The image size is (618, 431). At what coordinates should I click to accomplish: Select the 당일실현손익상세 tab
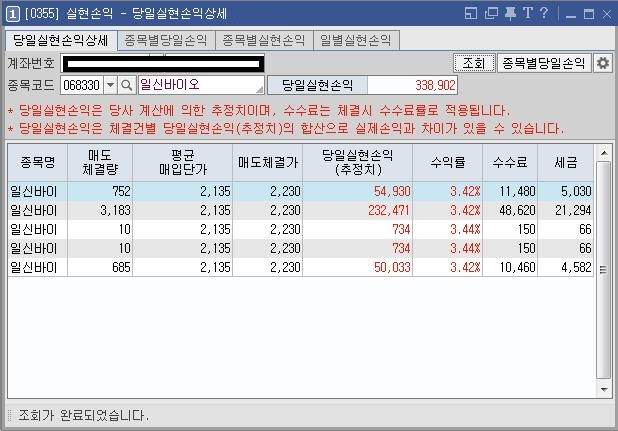(x=61, y=41)
